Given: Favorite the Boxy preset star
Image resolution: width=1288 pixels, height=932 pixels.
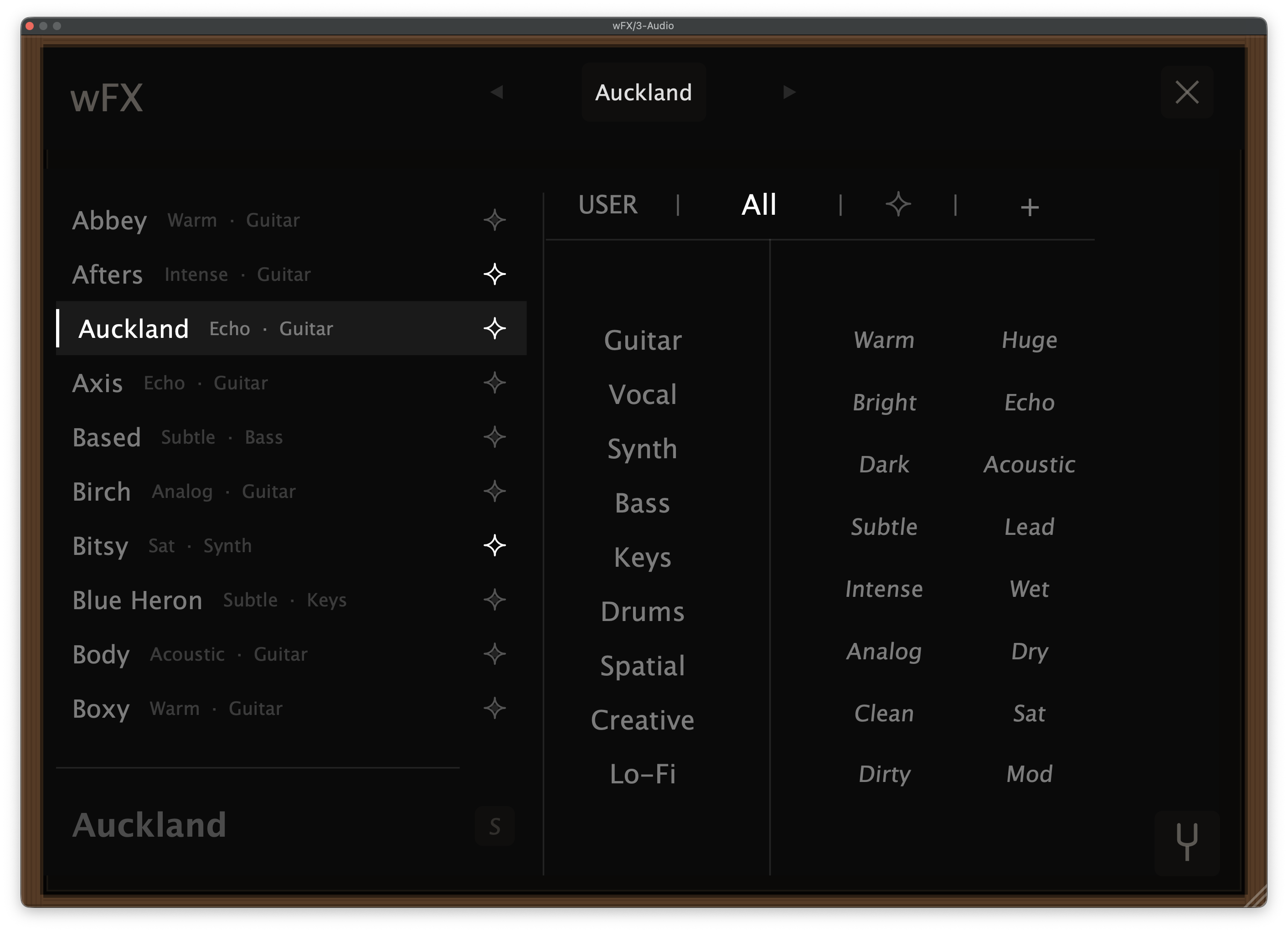Looking at the screenshot, I should click(494, 708).
